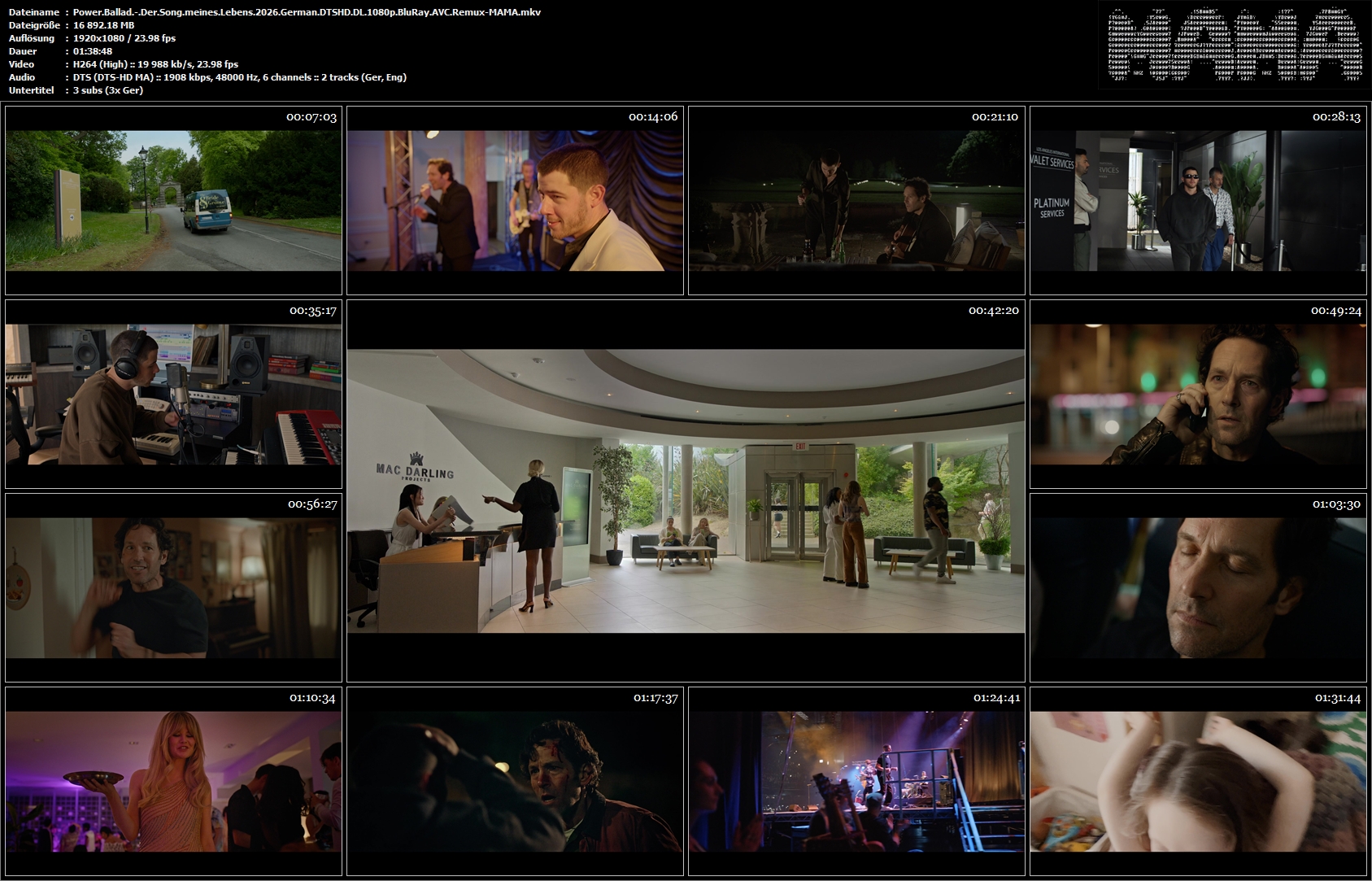The height and width of the screenshot is (881, 1372).
Task: Open the large thumbnail at 00:42:20
Action: pos(686,491)
